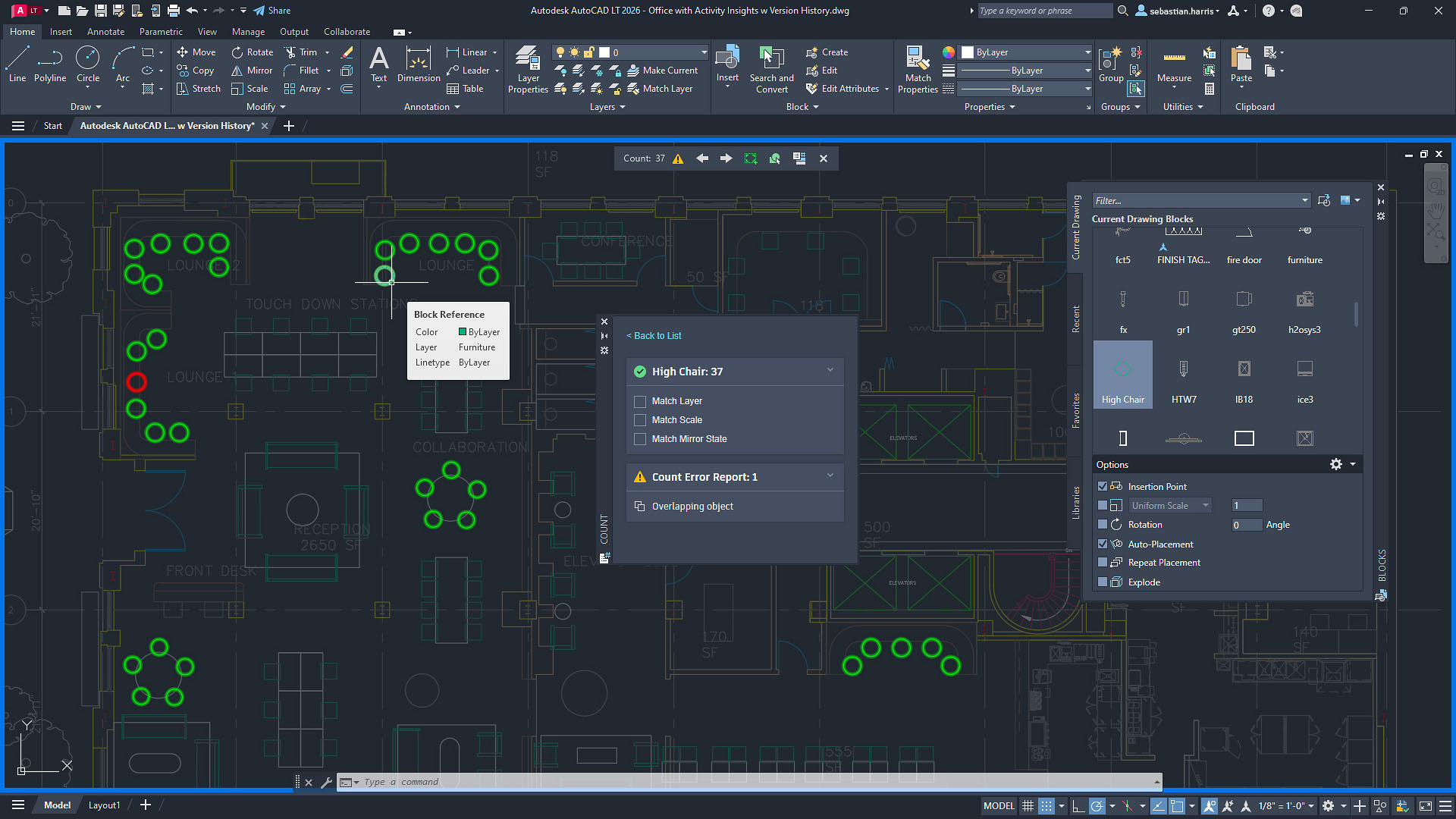This screenshot has height=819, width=1456.
Task: Toggle the Repeat Placement option
Action: click(x=1103, y=563)
